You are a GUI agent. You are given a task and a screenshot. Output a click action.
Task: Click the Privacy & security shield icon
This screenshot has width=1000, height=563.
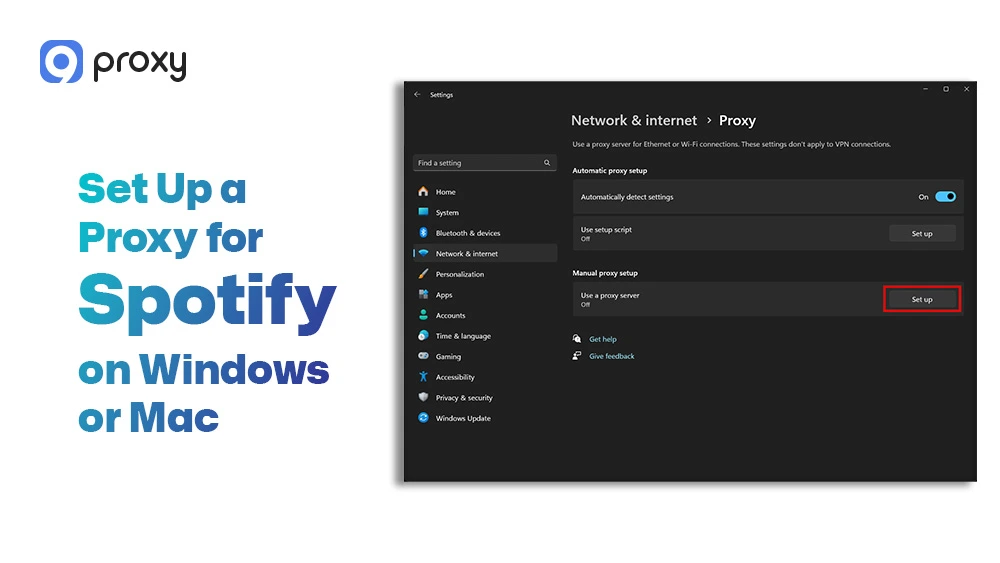(423, 397)
